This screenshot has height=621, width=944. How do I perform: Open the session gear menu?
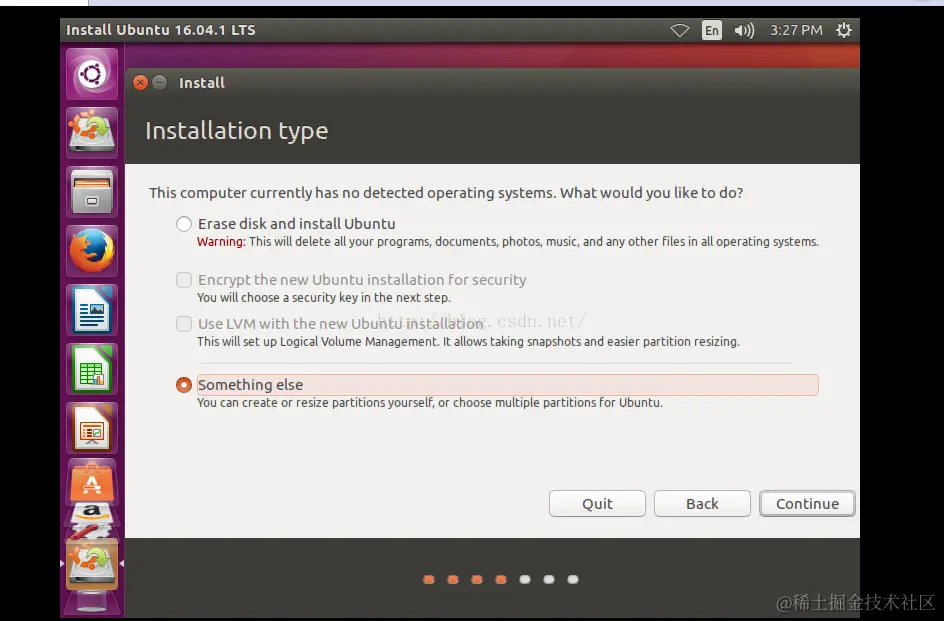point(843,30)
